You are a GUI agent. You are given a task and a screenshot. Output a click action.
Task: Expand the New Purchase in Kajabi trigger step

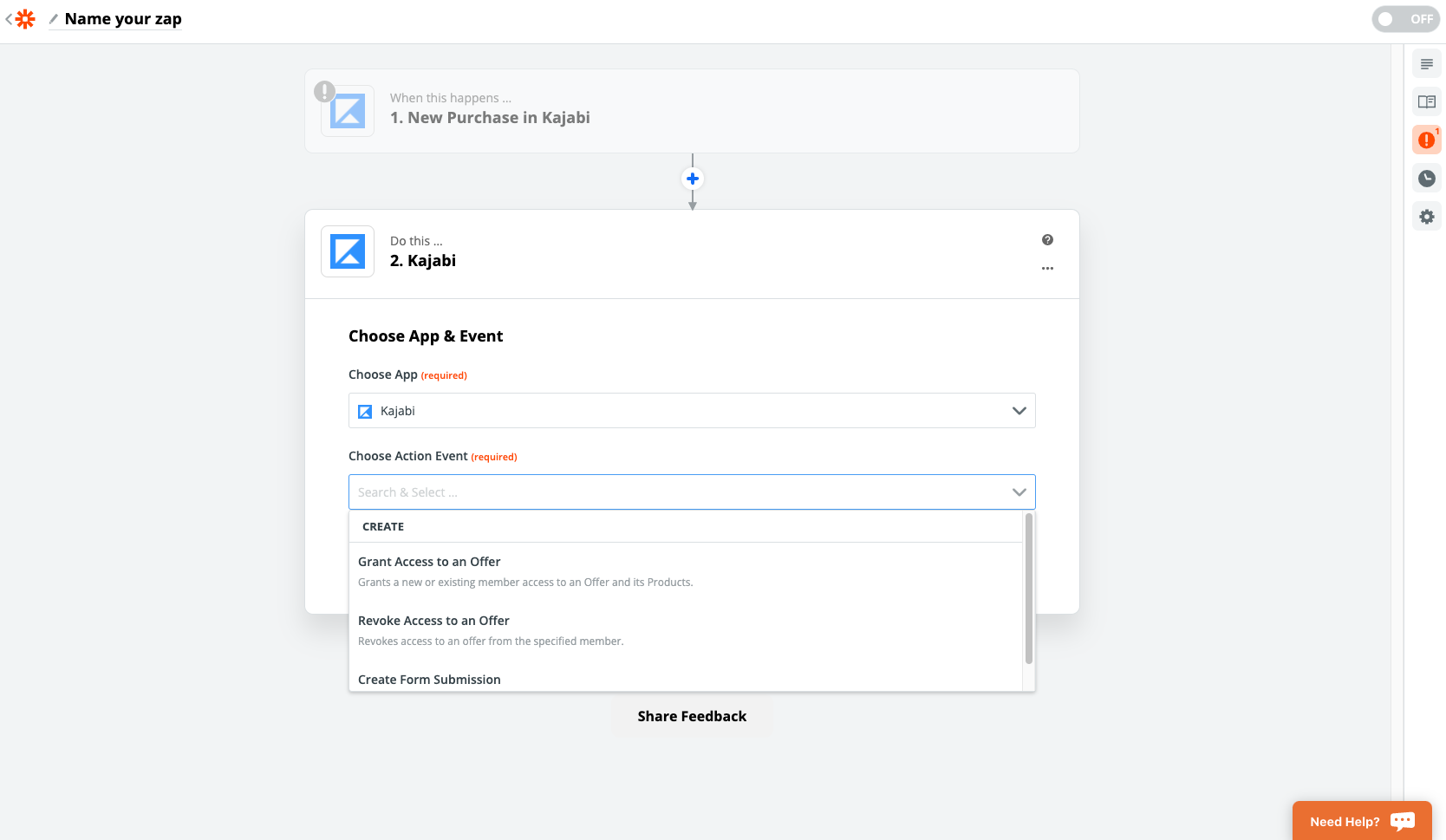tap(692, 111)
